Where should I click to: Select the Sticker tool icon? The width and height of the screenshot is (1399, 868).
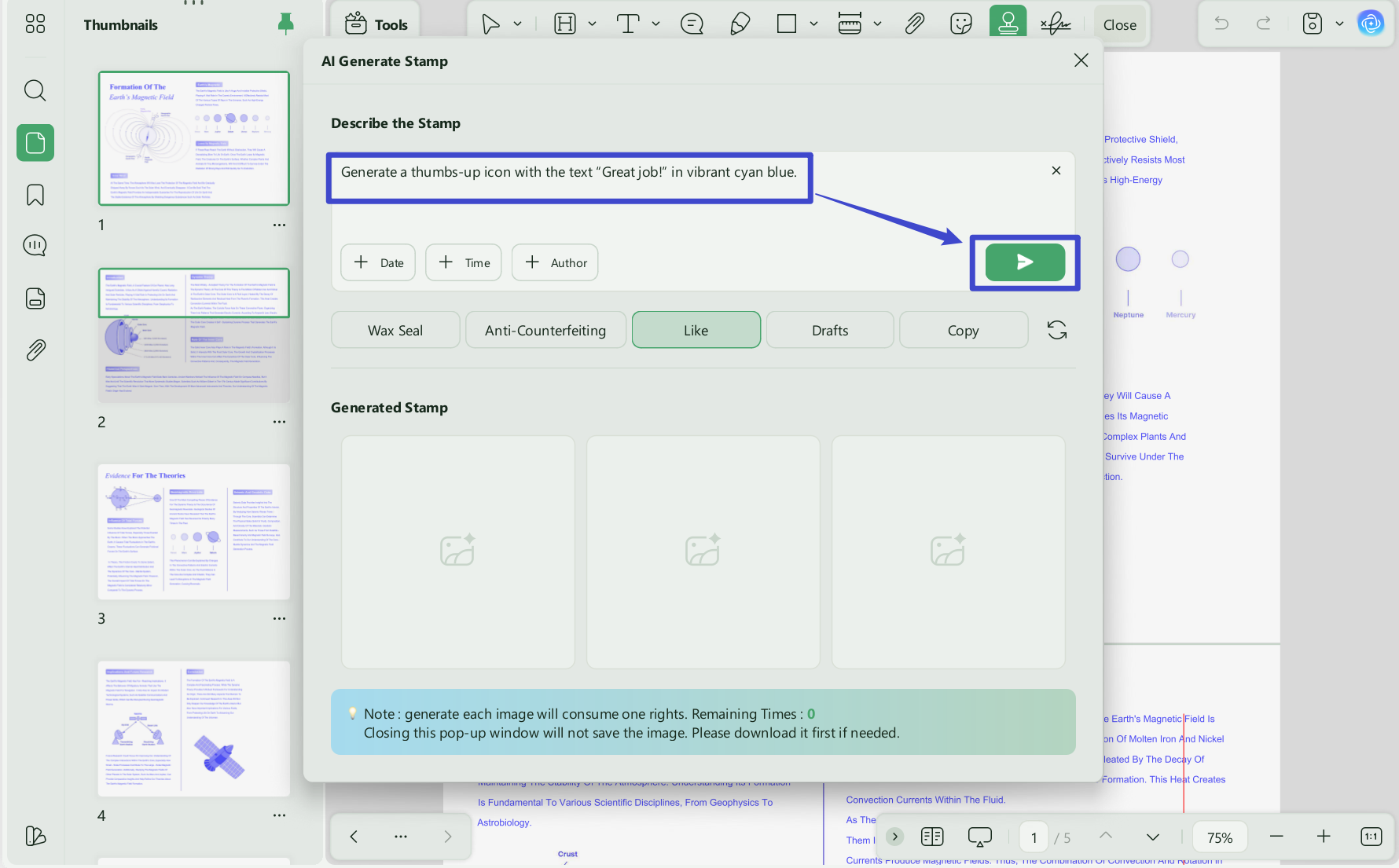960,24
